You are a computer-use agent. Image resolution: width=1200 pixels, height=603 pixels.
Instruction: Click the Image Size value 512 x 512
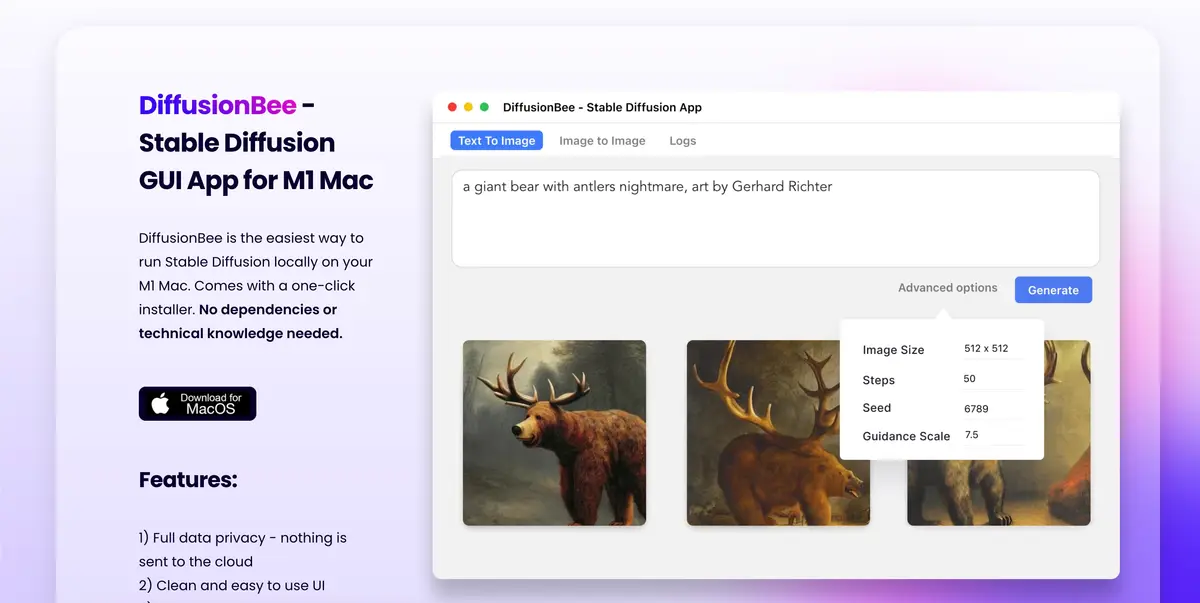click(x=992, y=349)
